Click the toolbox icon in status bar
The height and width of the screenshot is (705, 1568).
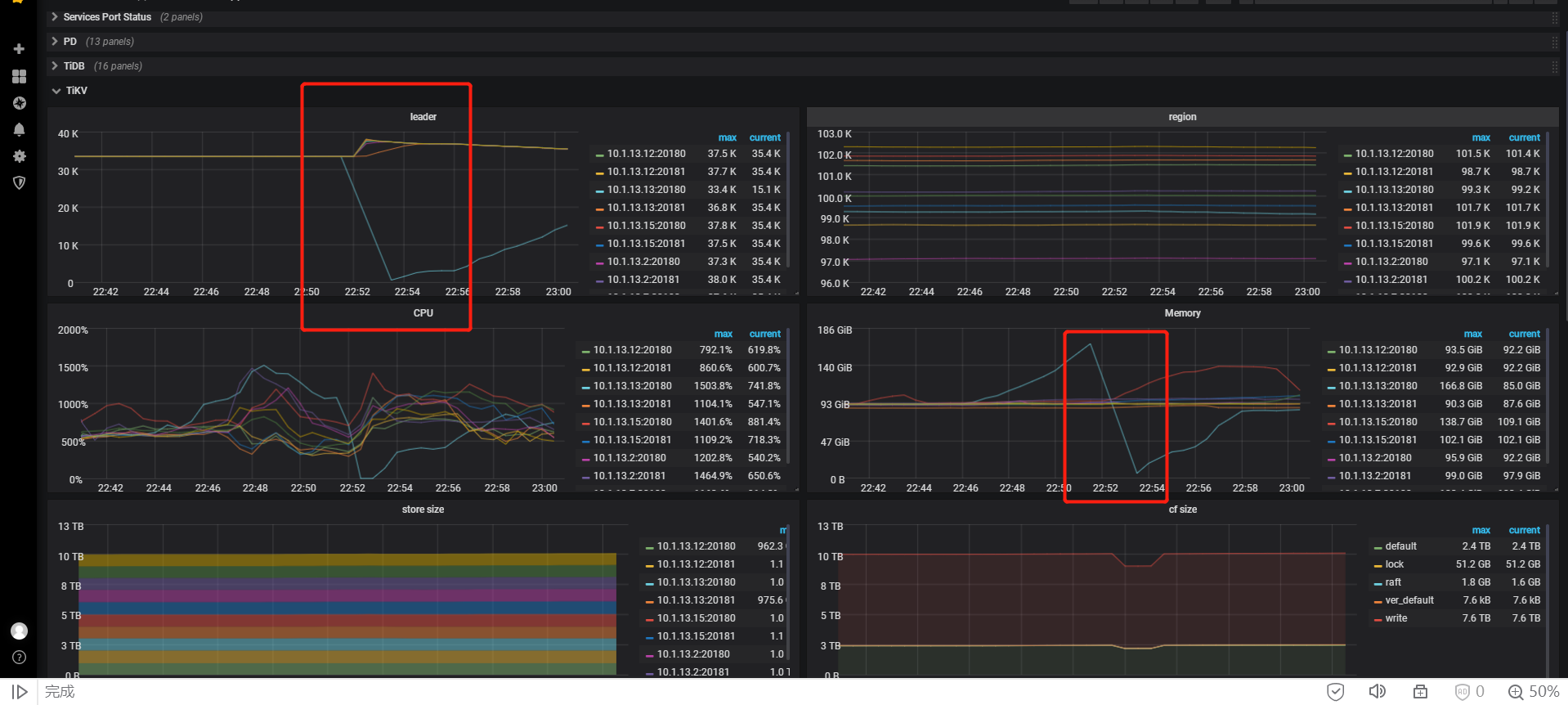tap(1420, 692)
